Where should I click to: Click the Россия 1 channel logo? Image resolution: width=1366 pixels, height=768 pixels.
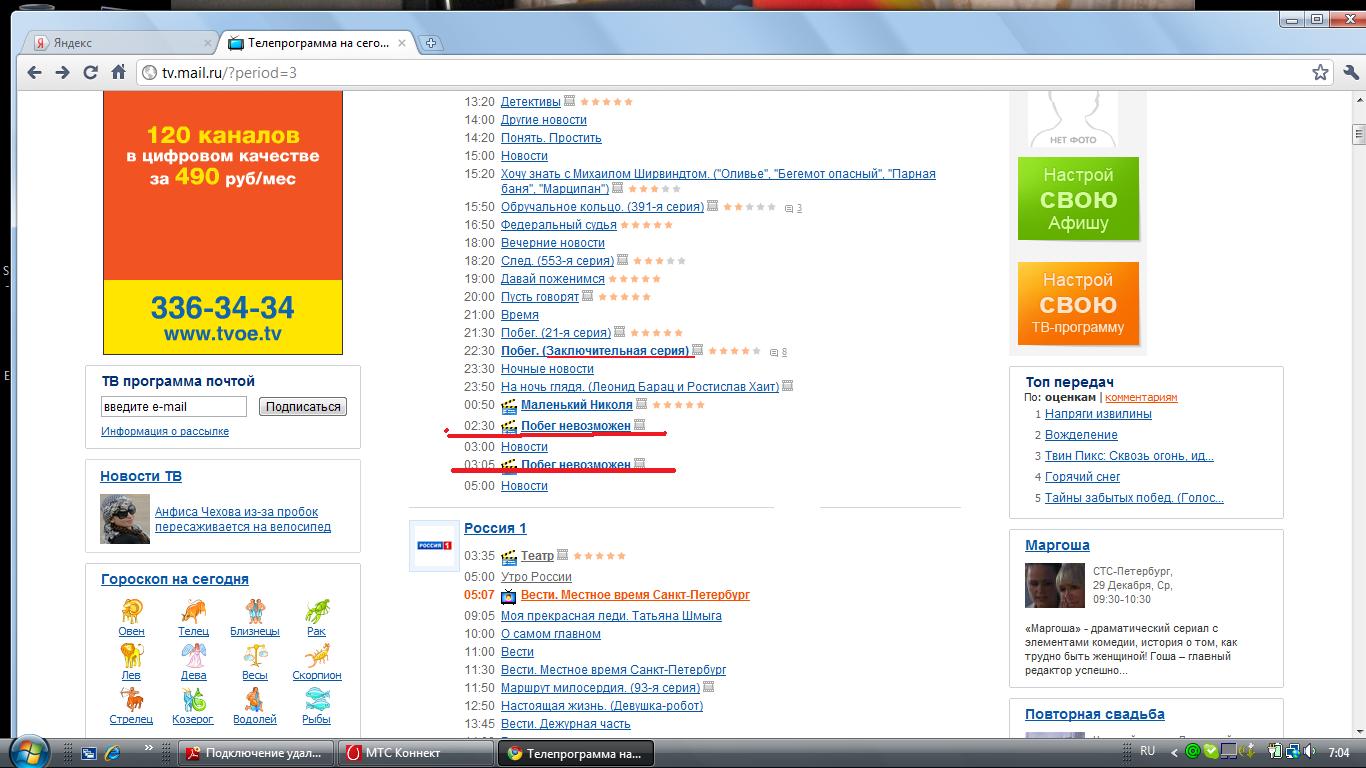click(x=434, y=546)
